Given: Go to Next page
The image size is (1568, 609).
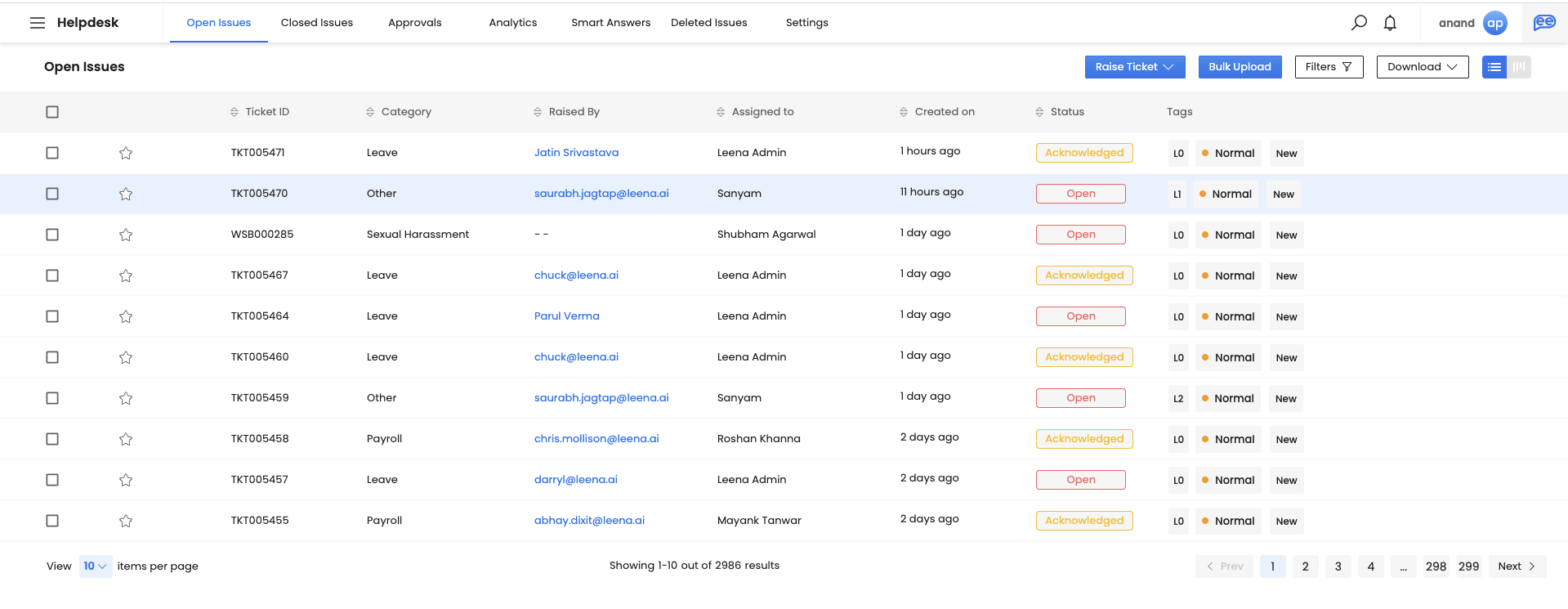Looking at the screenshot, I should (x=1517, y=566).
